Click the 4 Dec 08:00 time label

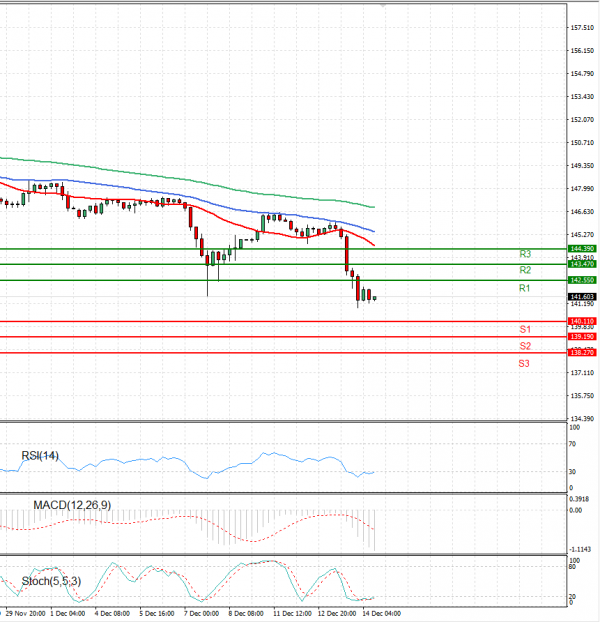112,613
